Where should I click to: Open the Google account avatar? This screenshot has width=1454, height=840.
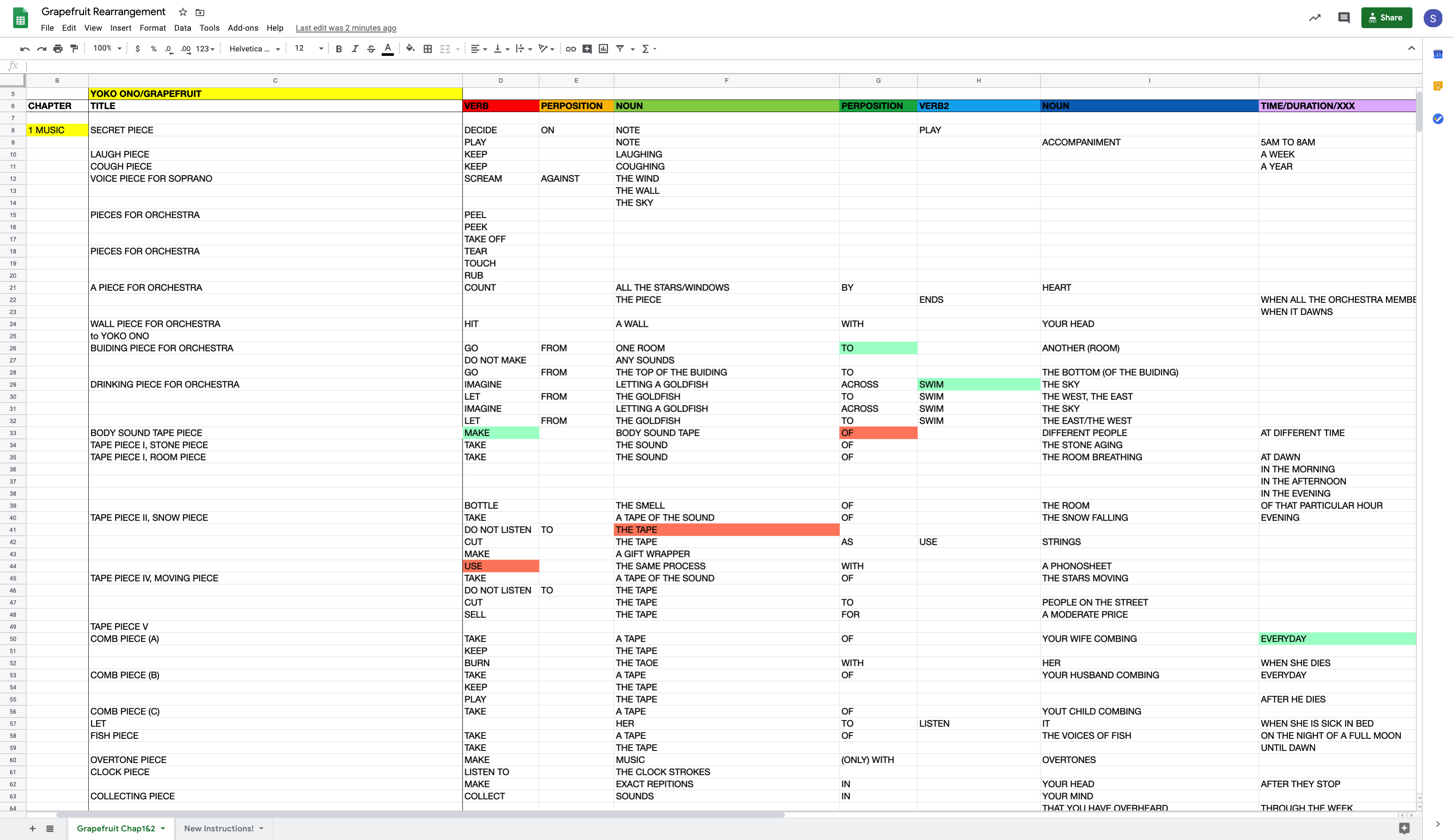tap(1433, 18)
